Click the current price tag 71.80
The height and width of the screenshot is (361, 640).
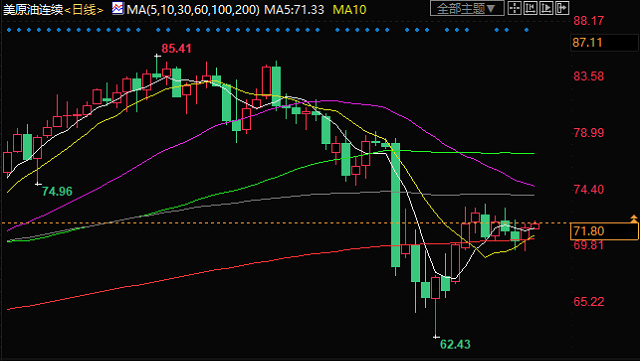pyautogui.click(x=604, y=231)
